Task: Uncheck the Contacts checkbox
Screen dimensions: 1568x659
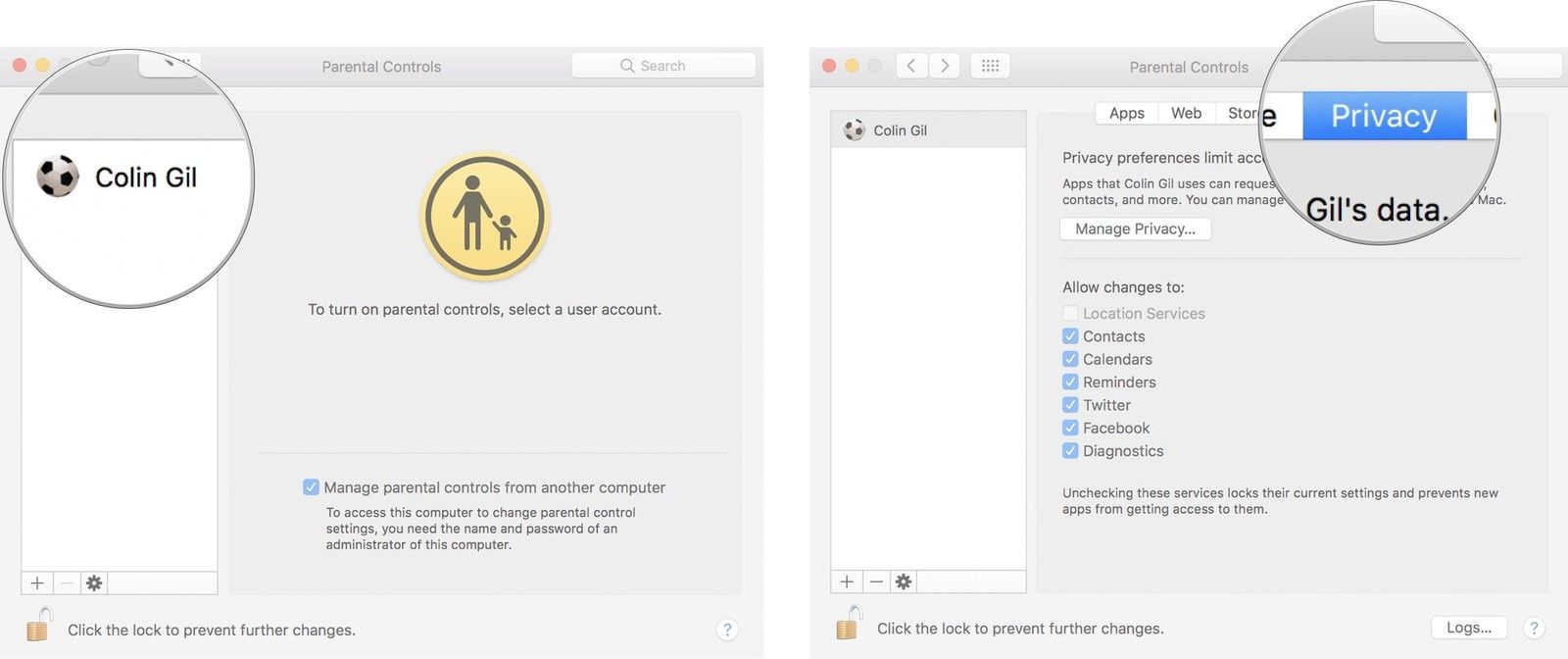Action: click(x=1070, y=336)
